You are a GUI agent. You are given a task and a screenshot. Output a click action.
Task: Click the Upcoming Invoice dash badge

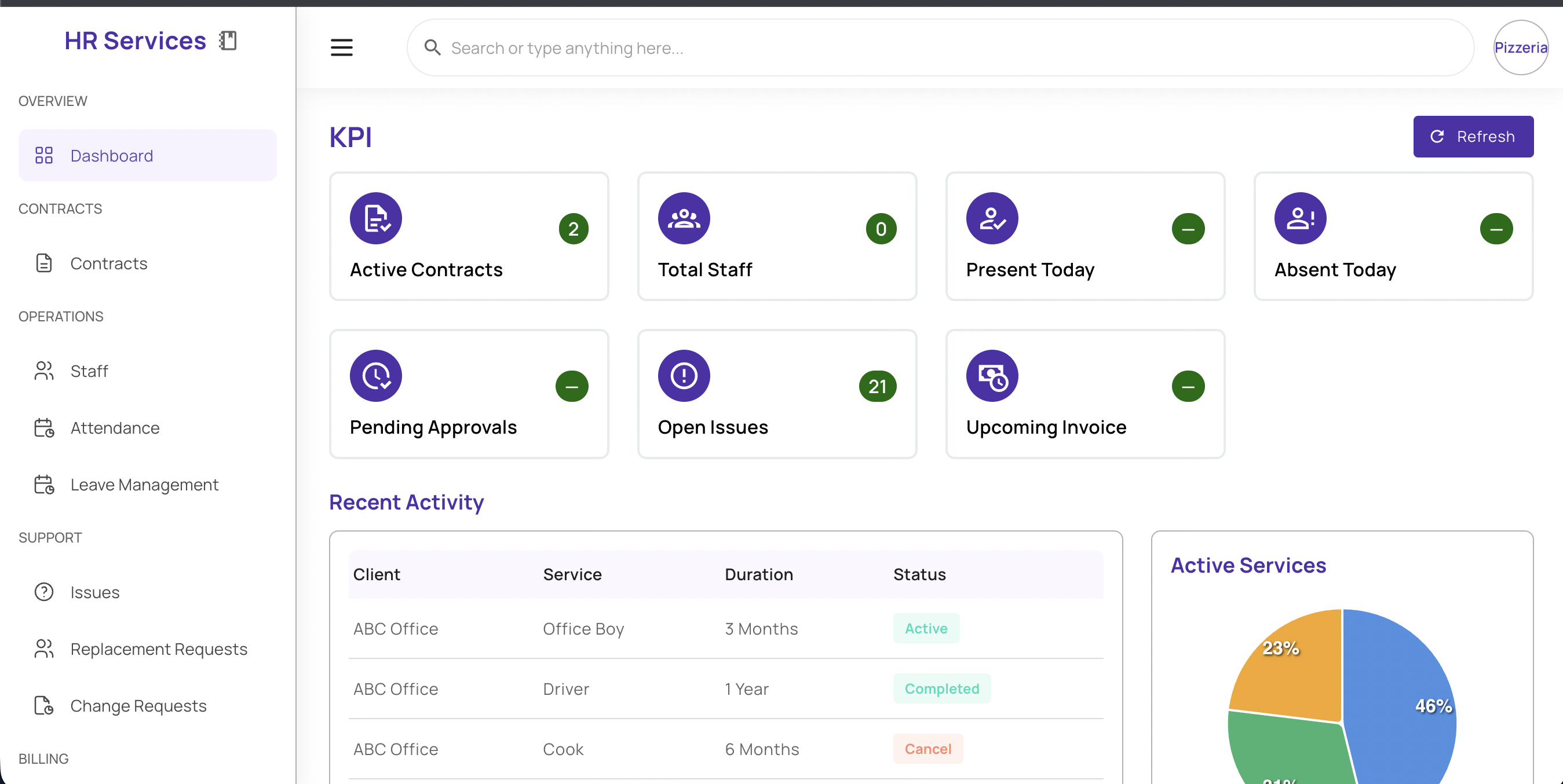click(1188, 386)
